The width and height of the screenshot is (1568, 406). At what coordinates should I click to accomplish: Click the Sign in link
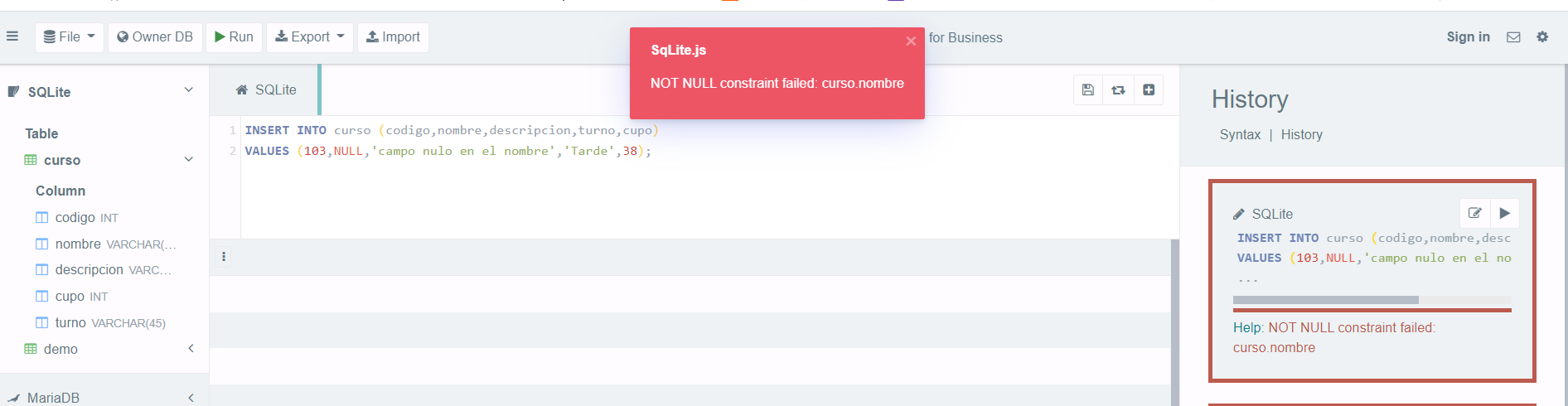click(1468, 37)
